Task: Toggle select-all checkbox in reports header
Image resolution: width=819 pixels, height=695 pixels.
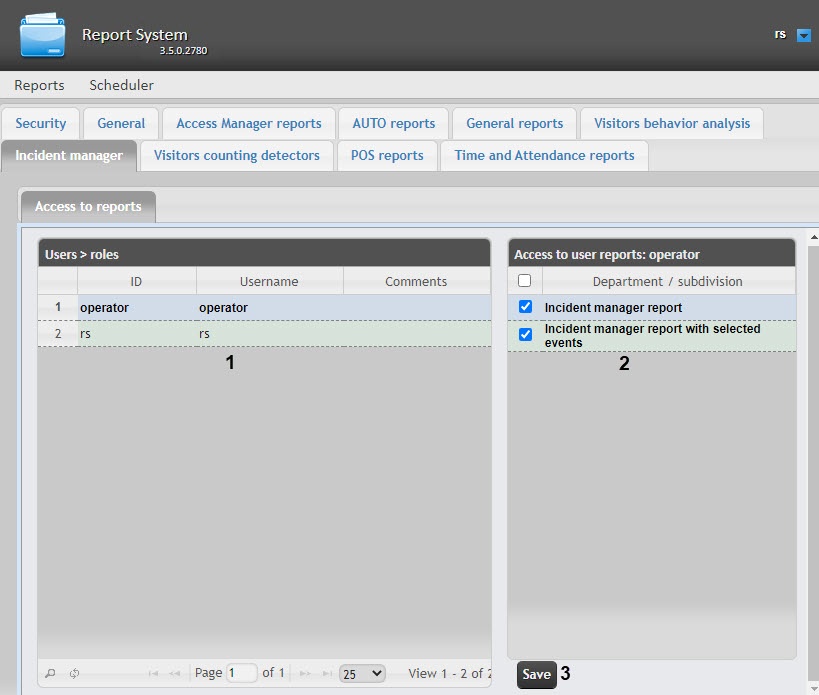Action: 525,281
